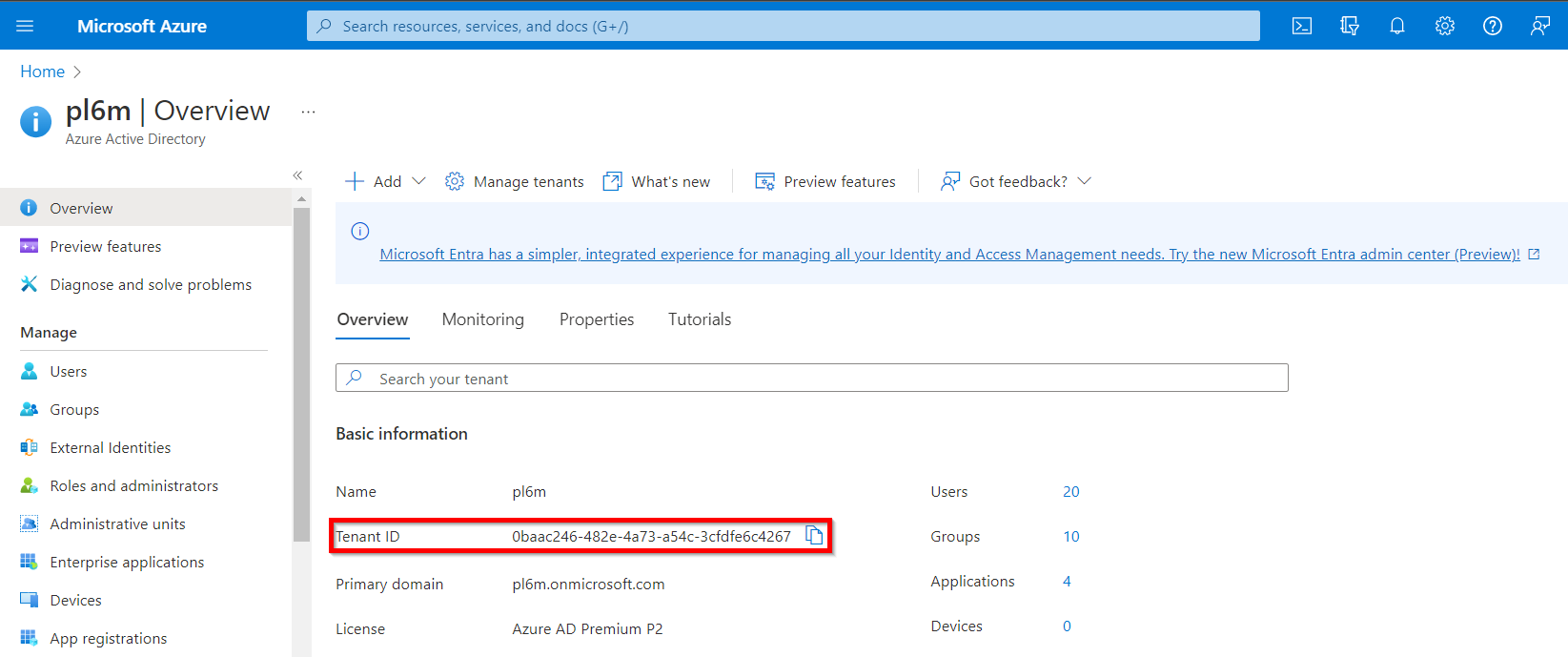
Task: Expand the Got feedback? dropdown arrow
Action: pyautogui.click(x=1084, y=181)
